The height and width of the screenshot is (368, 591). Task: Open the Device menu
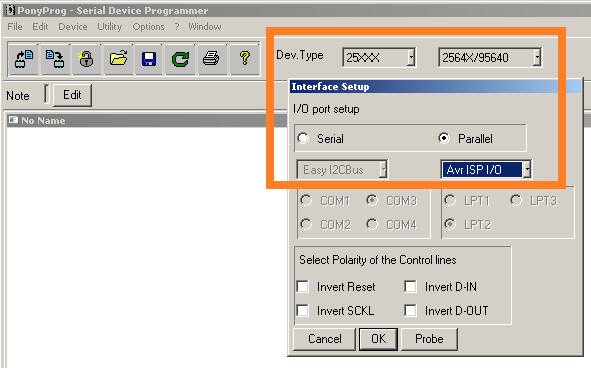[72, 27]
